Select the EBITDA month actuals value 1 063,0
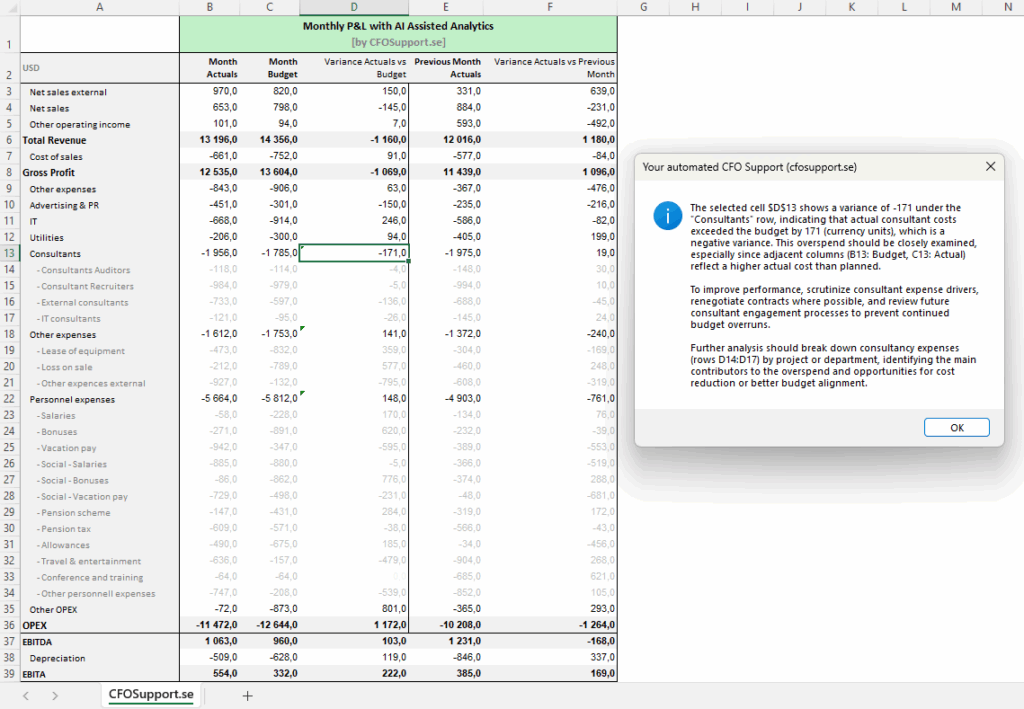 [210, 642]
